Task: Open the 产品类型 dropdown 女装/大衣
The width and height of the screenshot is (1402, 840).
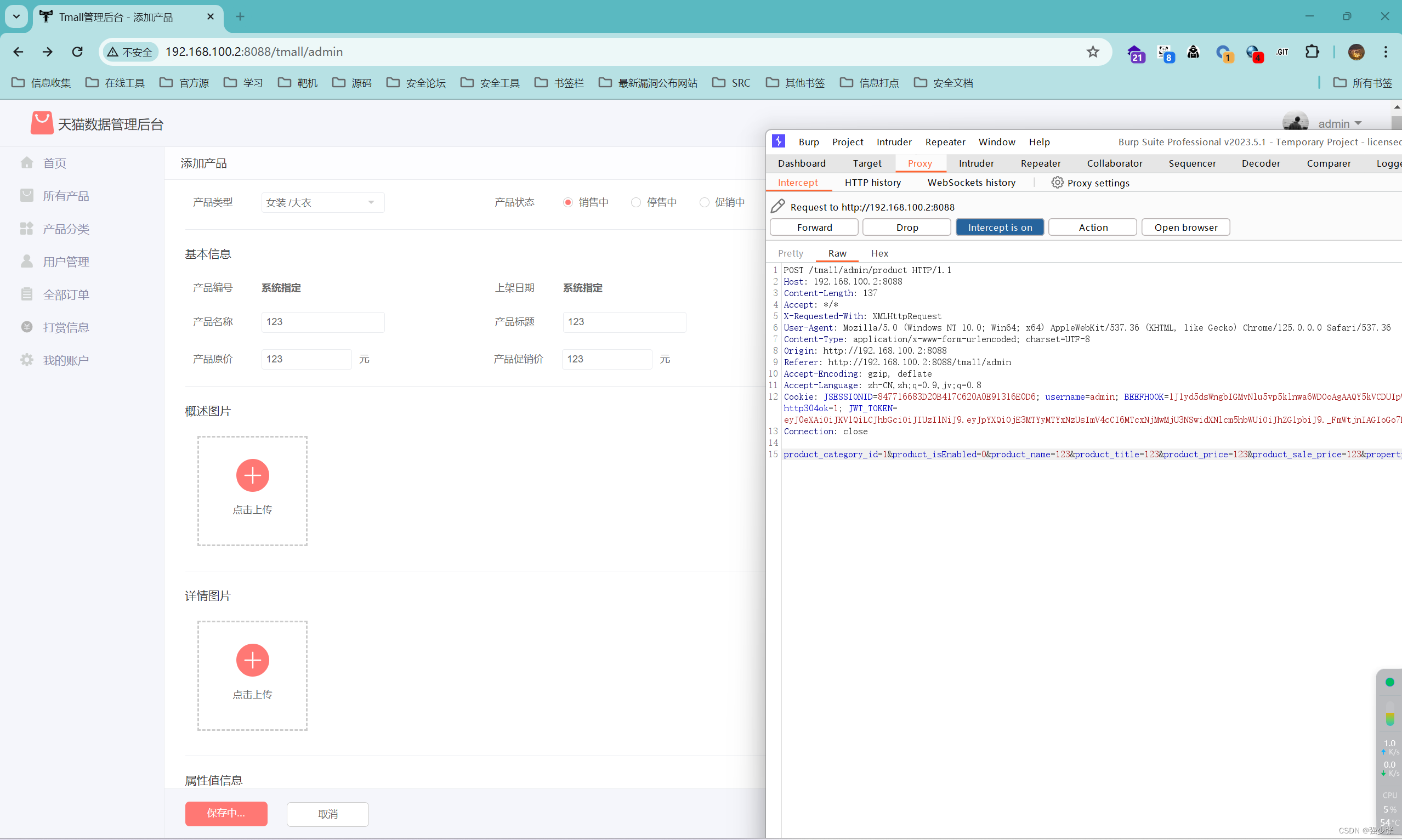Action: pos(322,202)
